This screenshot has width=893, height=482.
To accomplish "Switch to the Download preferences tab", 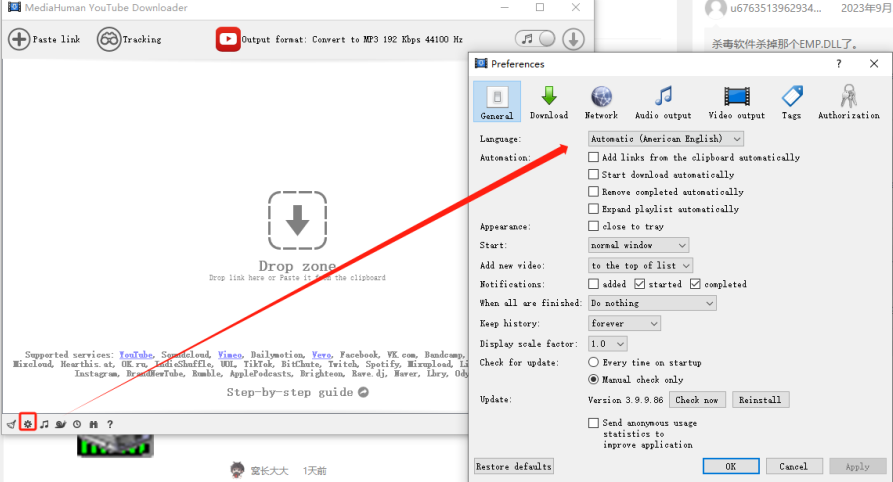I will 549,101.
